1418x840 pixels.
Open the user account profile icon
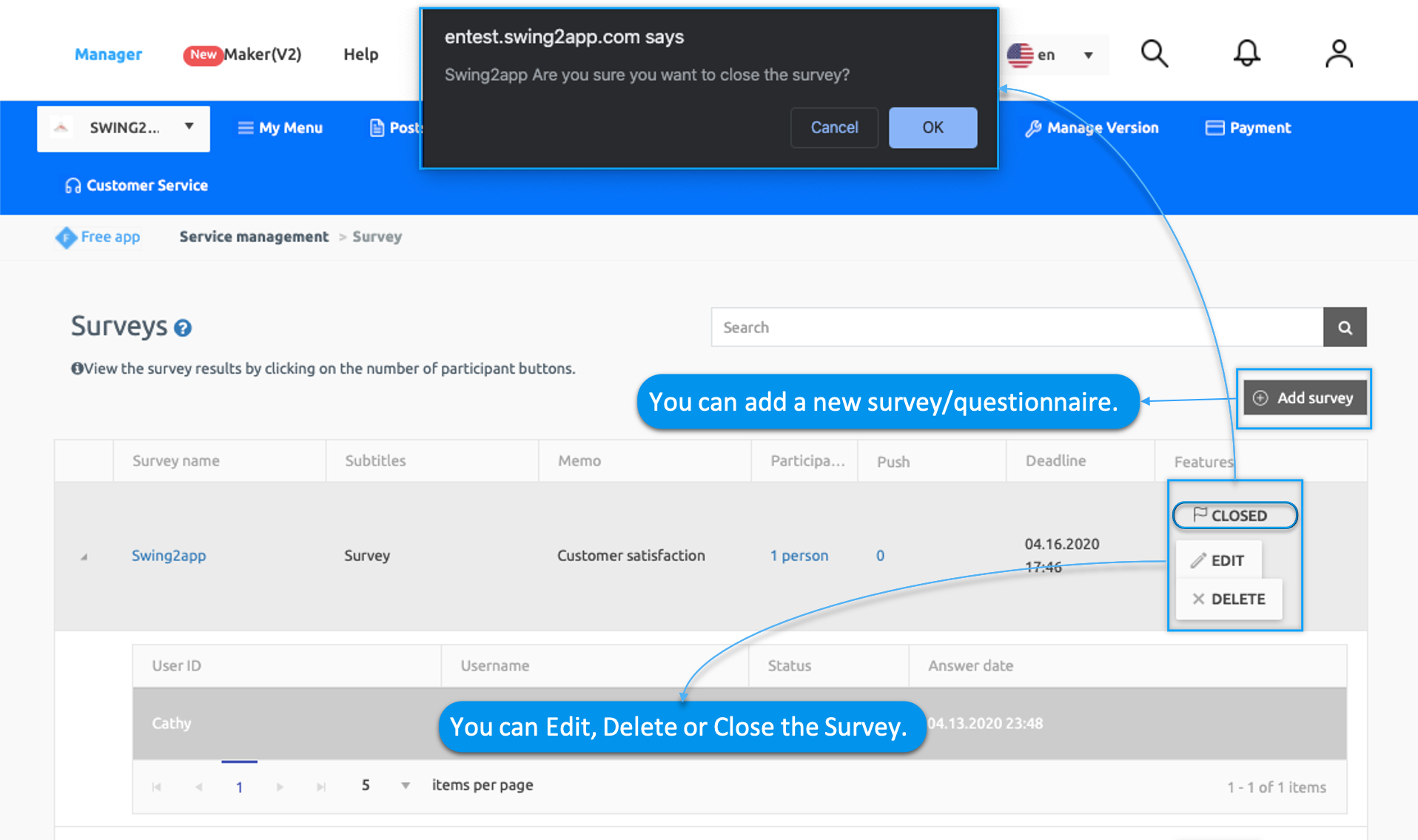click(1338, 54)
